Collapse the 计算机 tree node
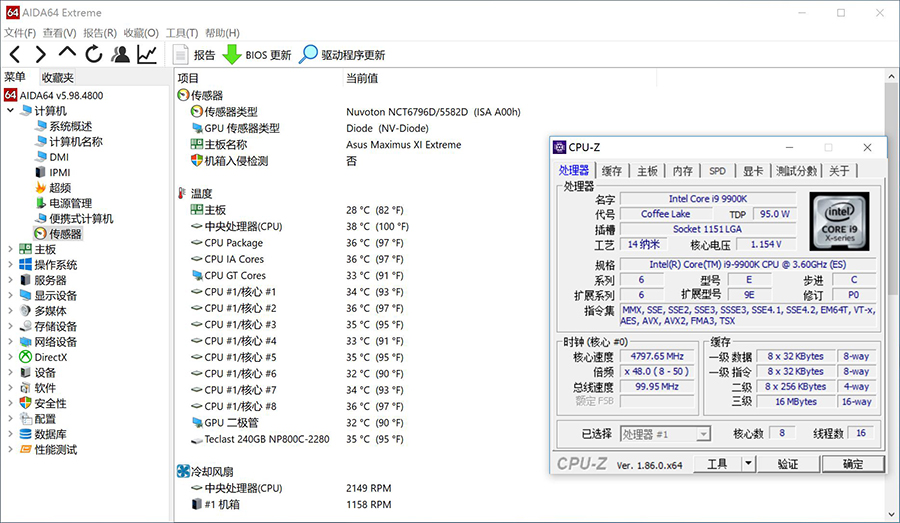This screenshot has width=900, height=523. click(x=11, y=111)
